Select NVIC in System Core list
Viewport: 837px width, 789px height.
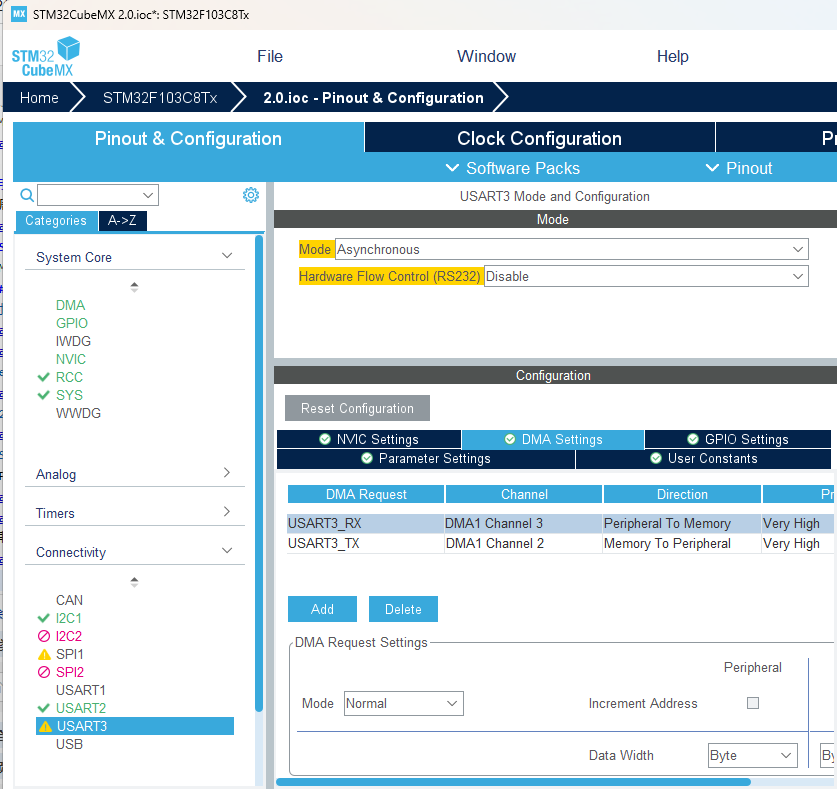point(70,359)
